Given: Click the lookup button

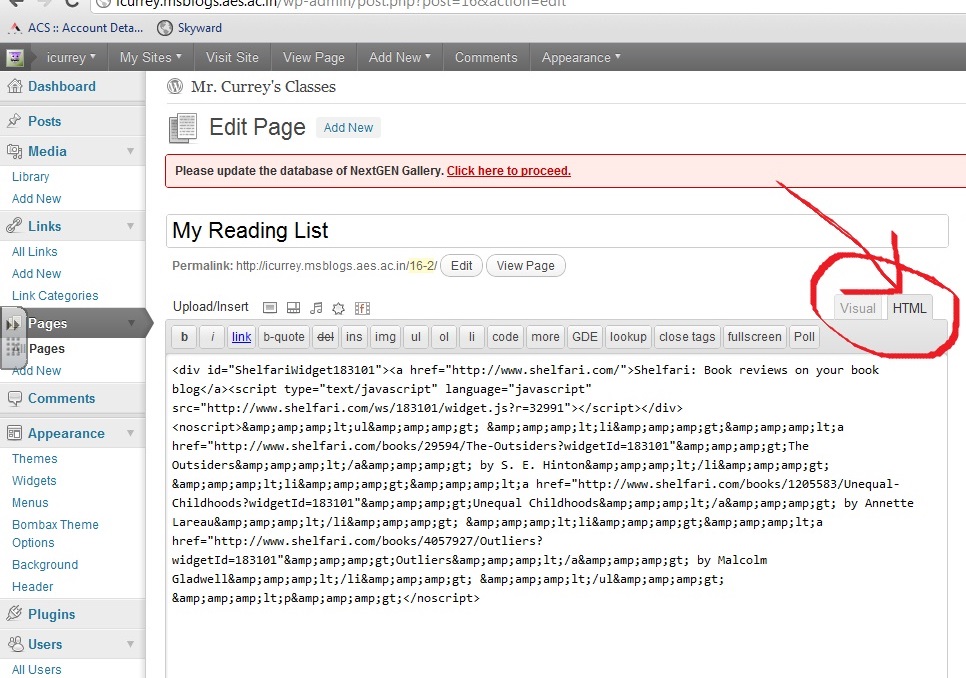Looking at the screenshot, I should pyautogui.click(x=628, y=337).
